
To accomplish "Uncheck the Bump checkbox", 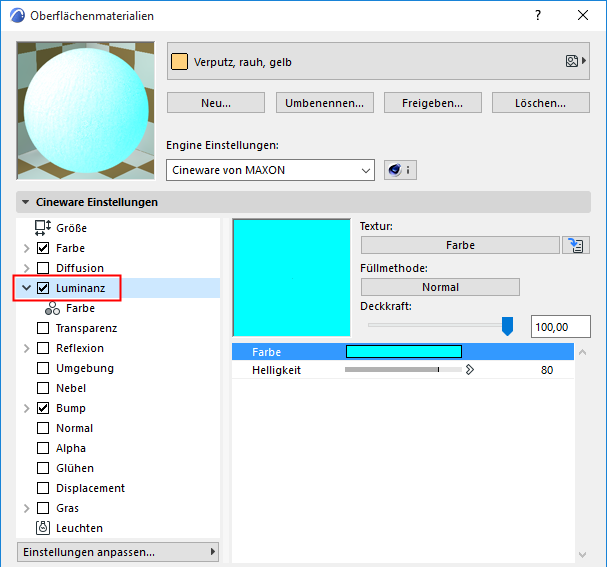I will click(43, 408).
